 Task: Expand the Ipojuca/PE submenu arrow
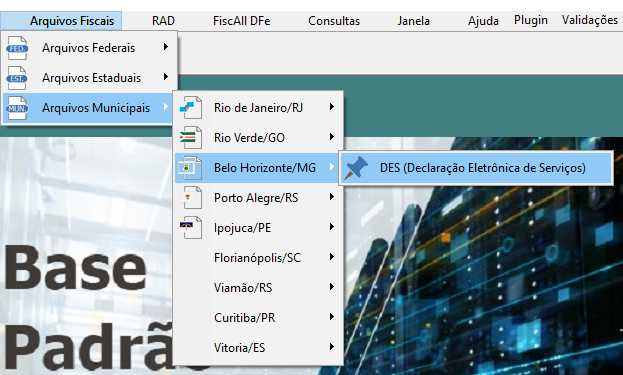click(331, 227)
